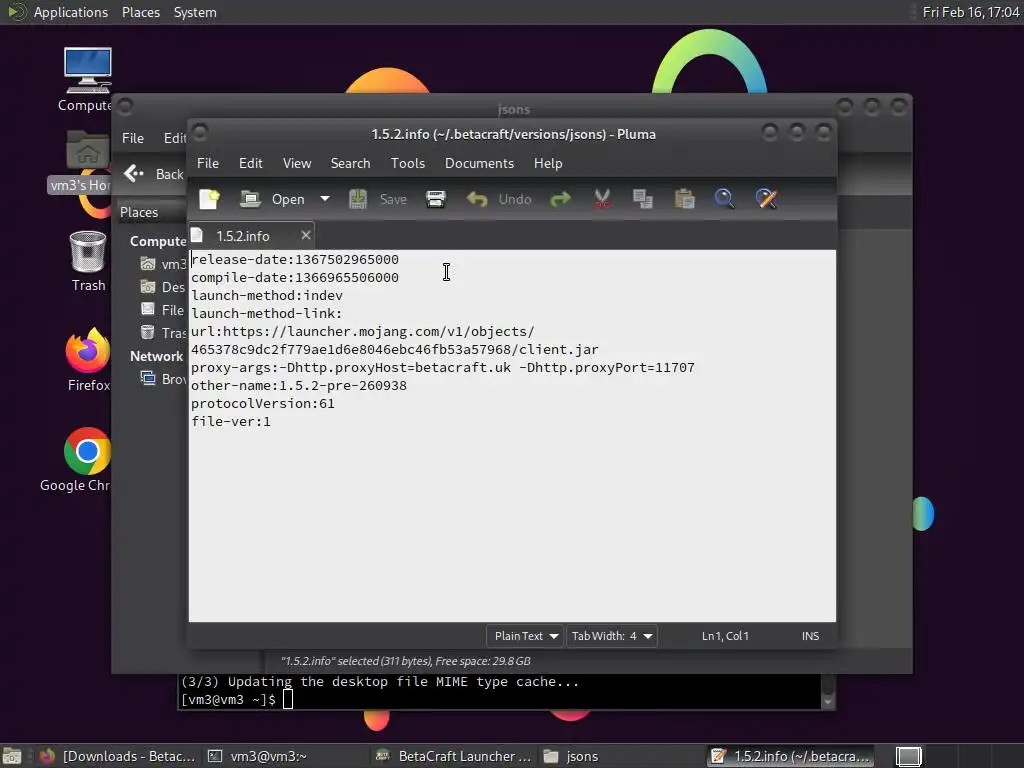Launch Google Chrome from the desktop

[x=78, y=460]
